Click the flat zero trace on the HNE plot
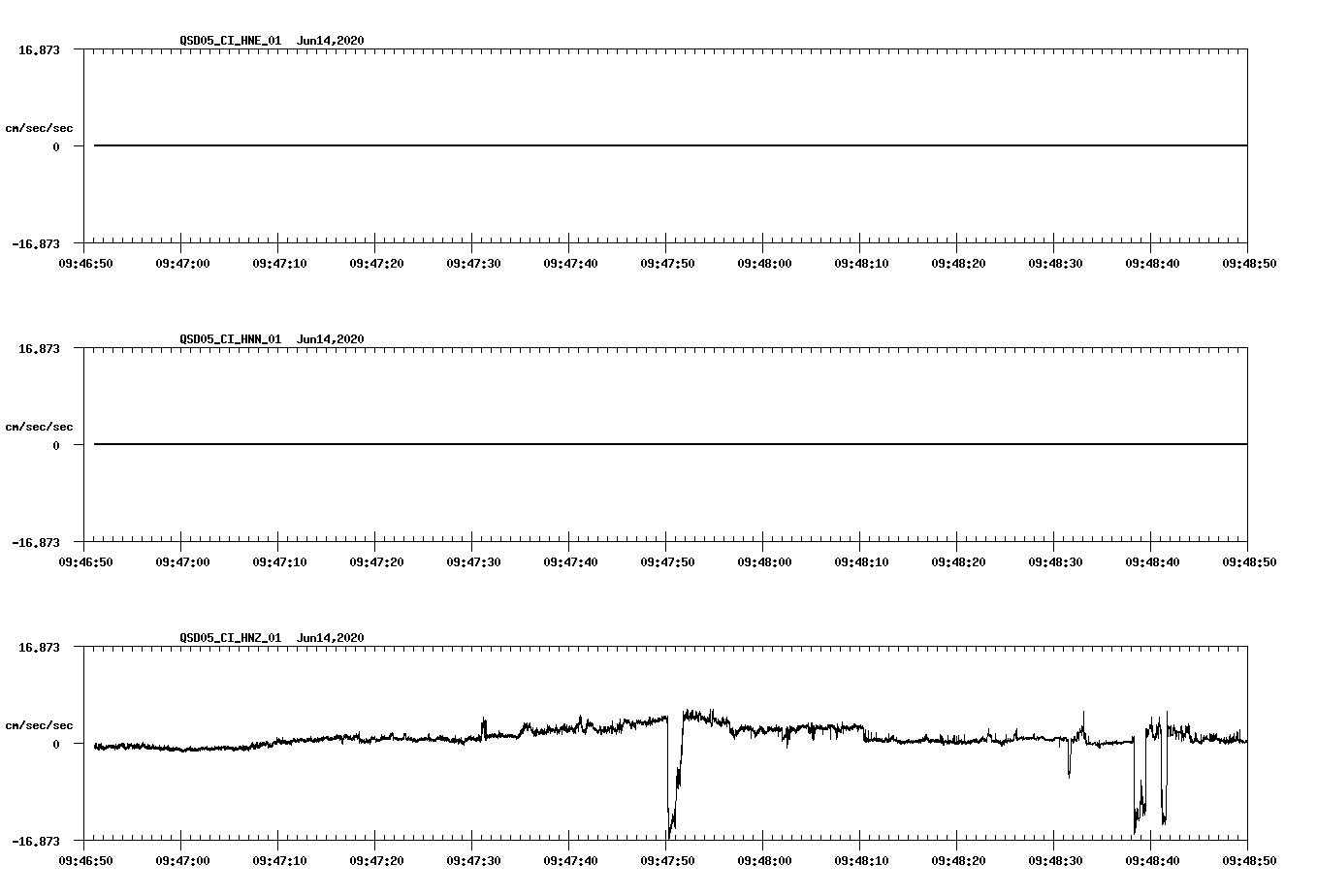Screen dimensions: 1317x896 (670, 145)
